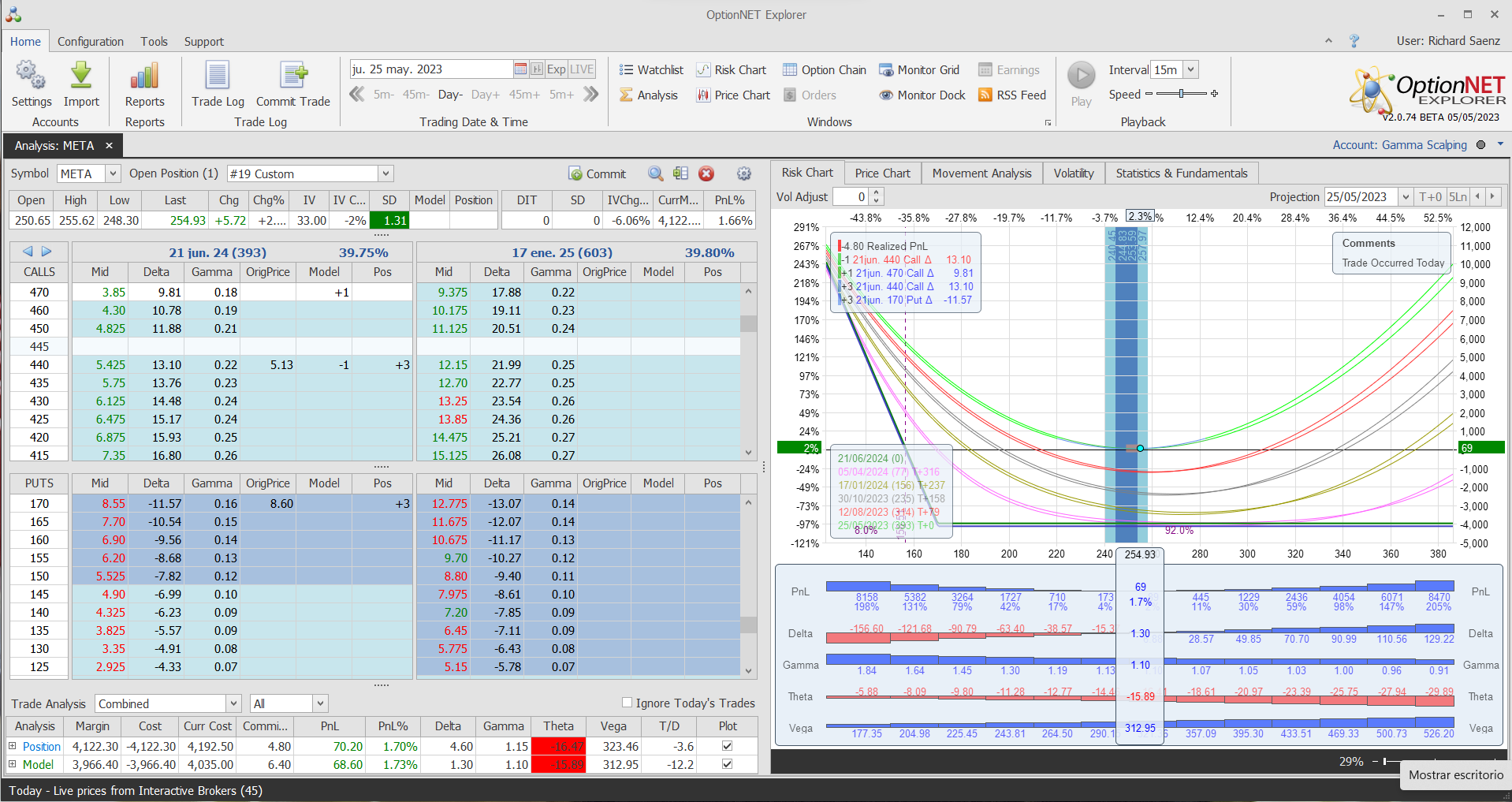This screenshot has width=1512, height=802.
Task: Toggle the LIVE mode button
Action: (x=582, y=69)
